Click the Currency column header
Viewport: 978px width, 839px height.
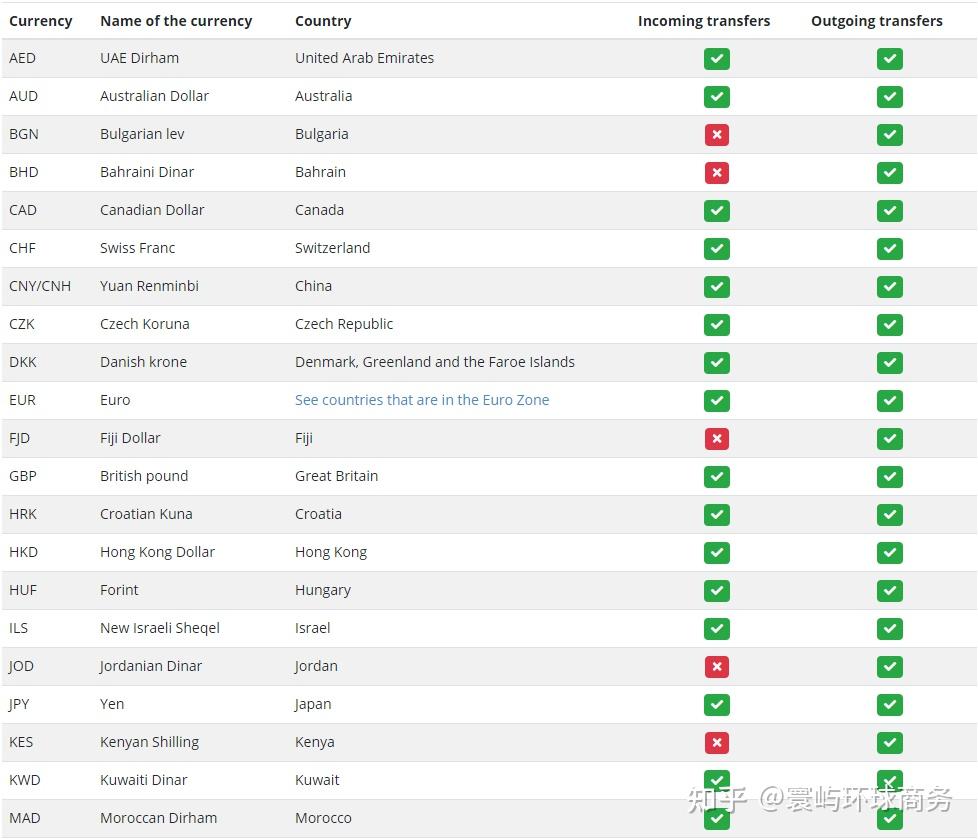click(x=41, y=21)
